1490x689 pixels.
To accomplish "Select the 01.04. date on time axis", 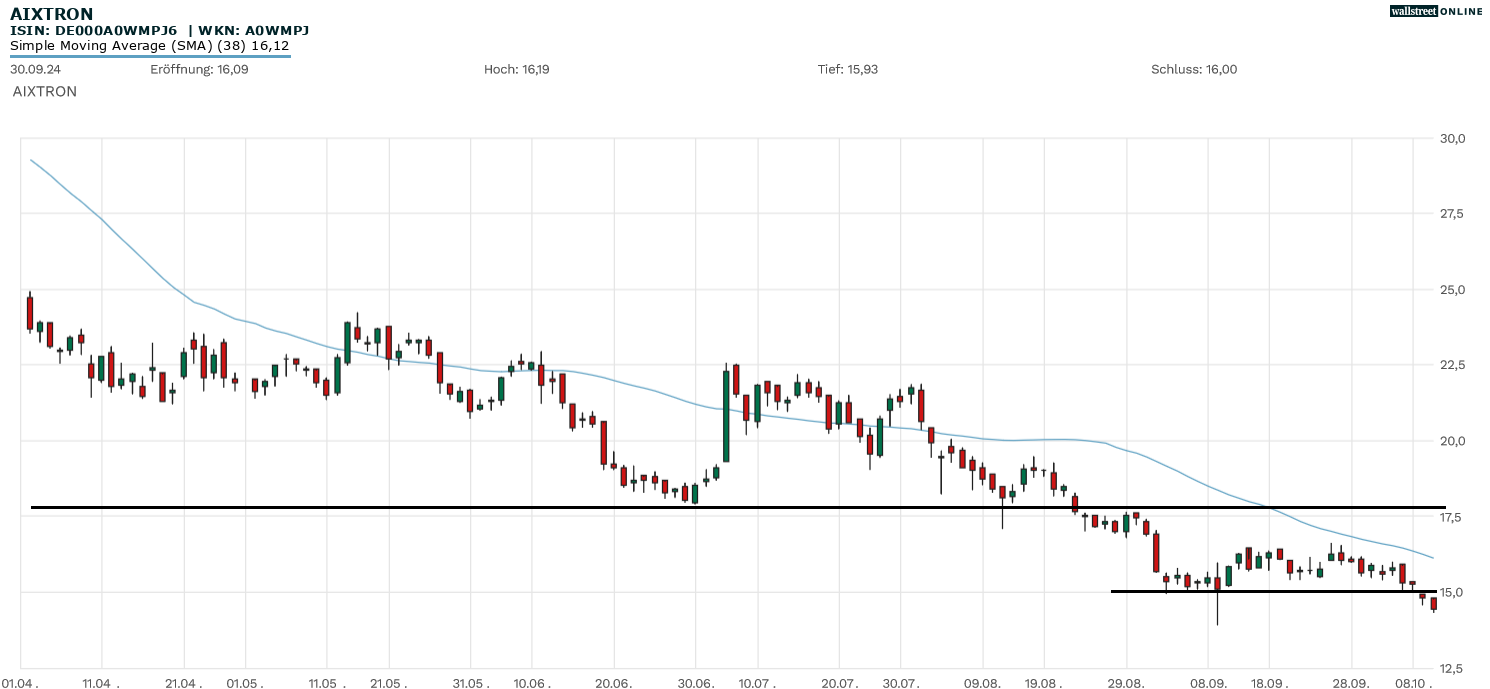I will click(19, 684).
